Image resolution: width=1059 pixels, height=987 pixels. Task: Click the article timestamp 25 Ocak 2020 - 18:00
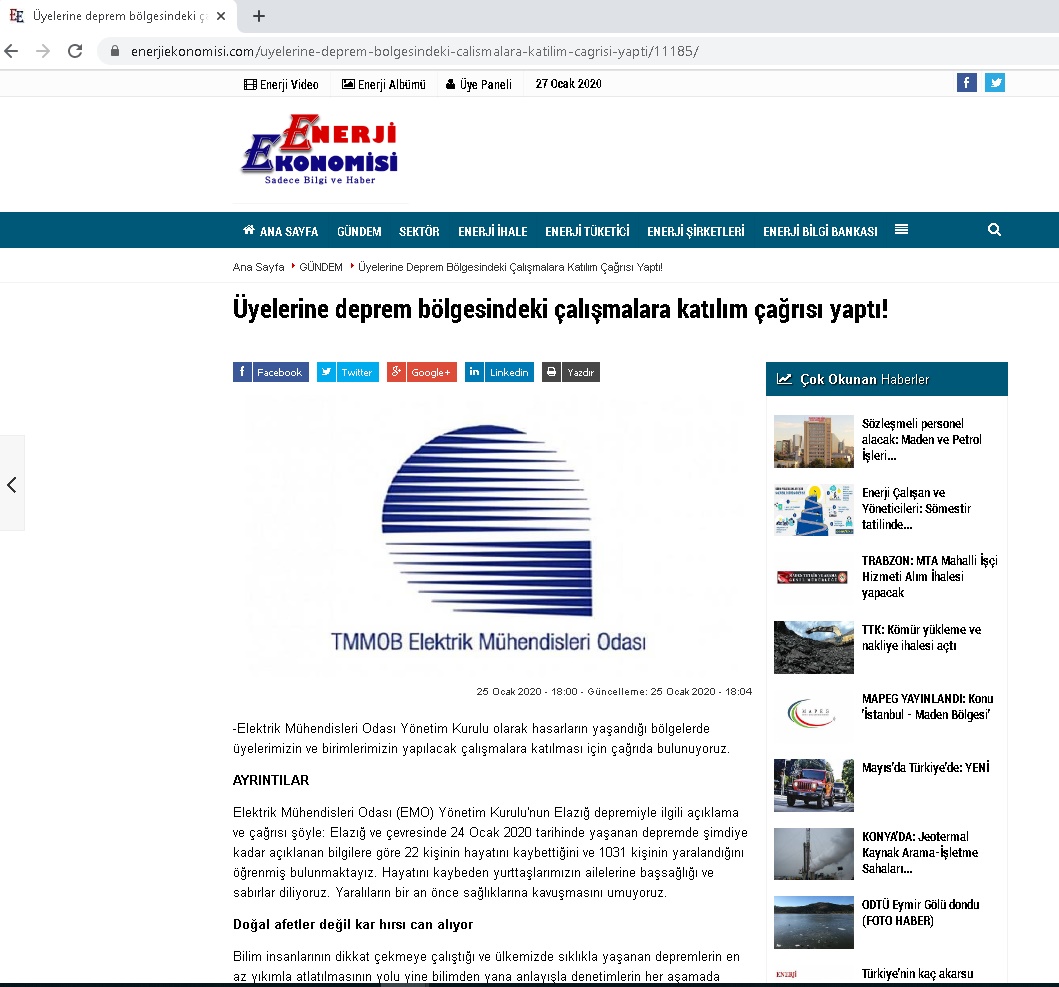pyautogui.click(x=527, y=692)
